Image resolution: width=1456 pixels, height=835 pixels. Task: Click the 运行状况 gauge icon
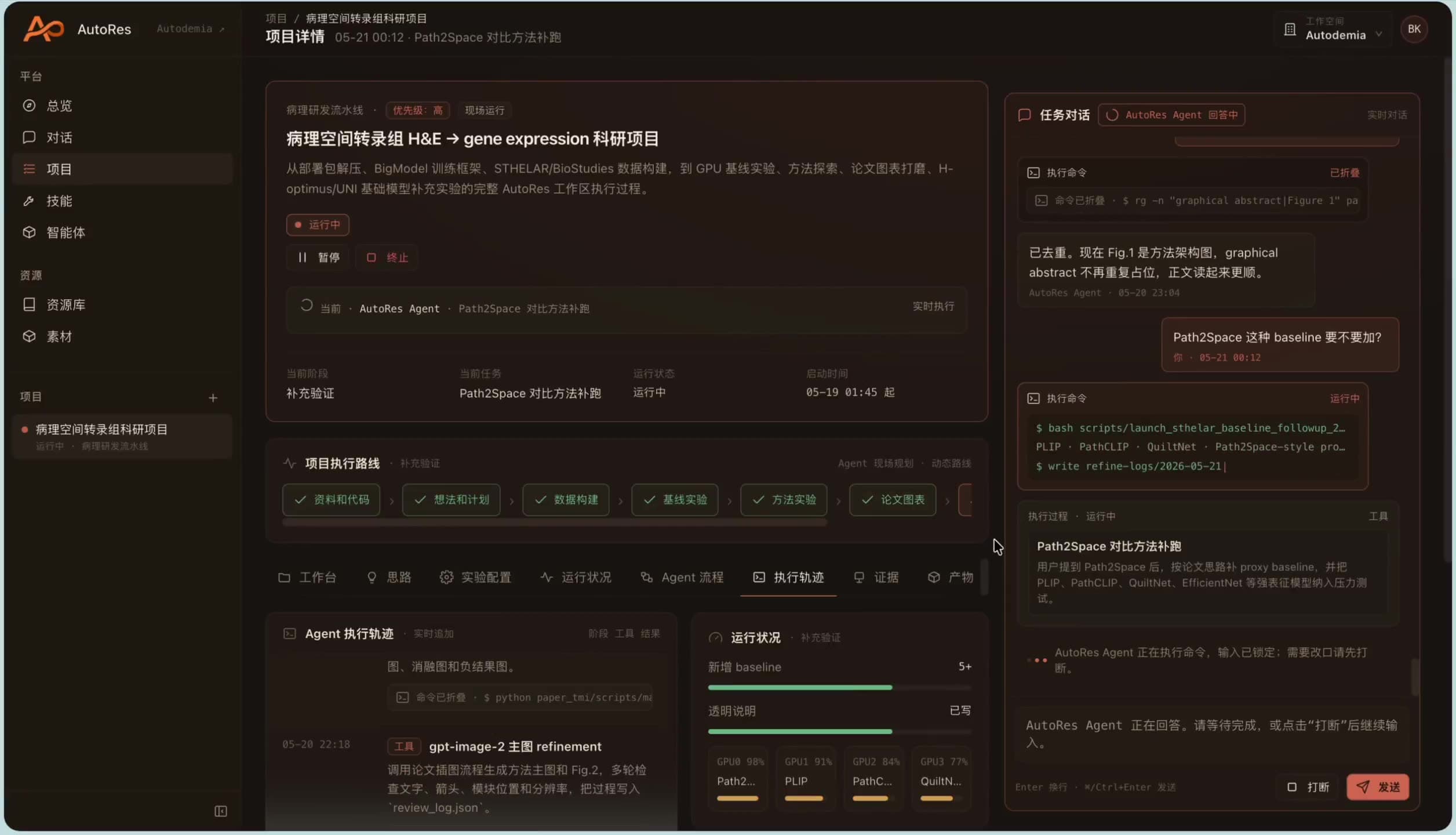tap(715, 638)
